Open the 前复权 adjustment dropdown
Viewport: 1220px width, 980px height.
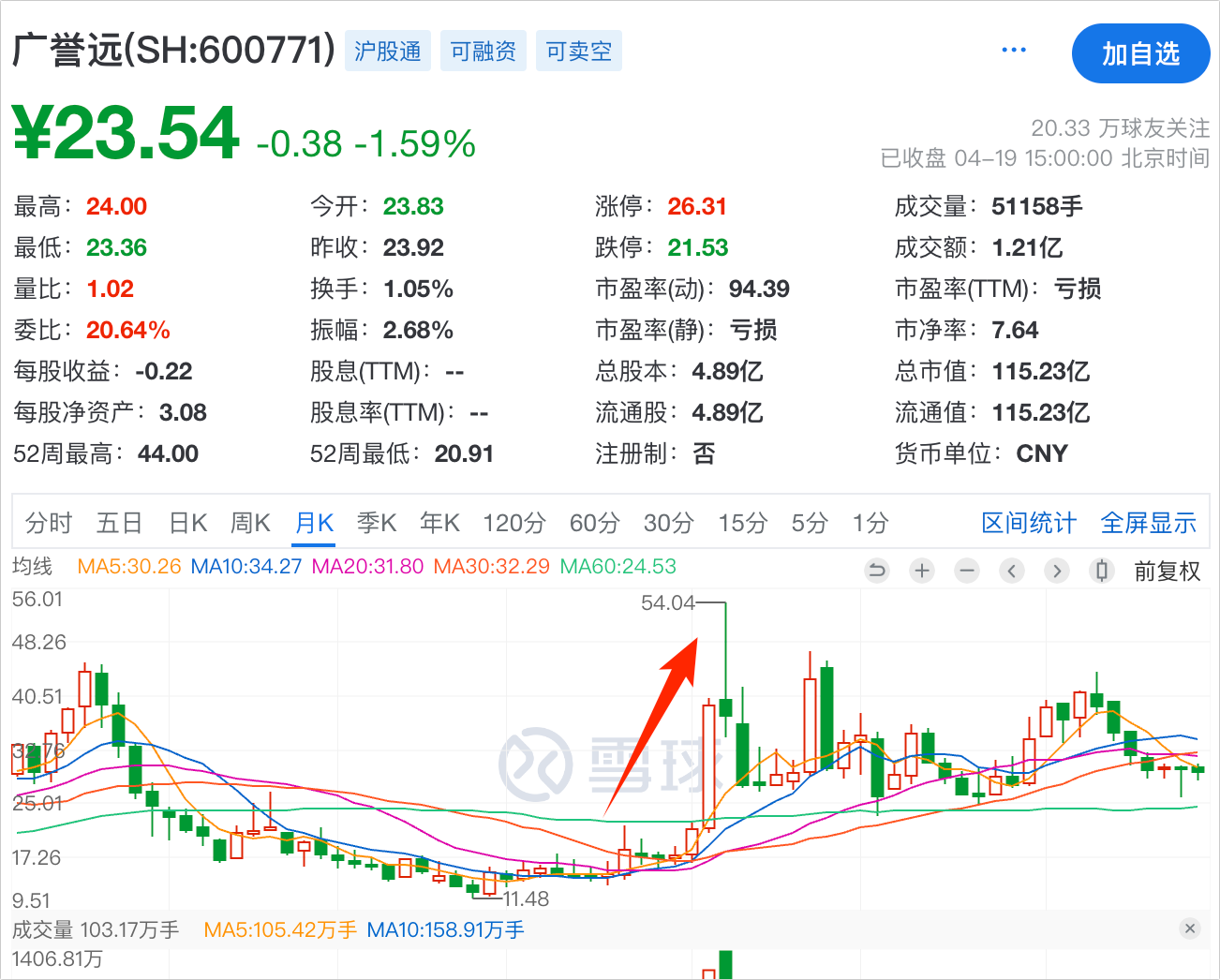point(1167,572)
